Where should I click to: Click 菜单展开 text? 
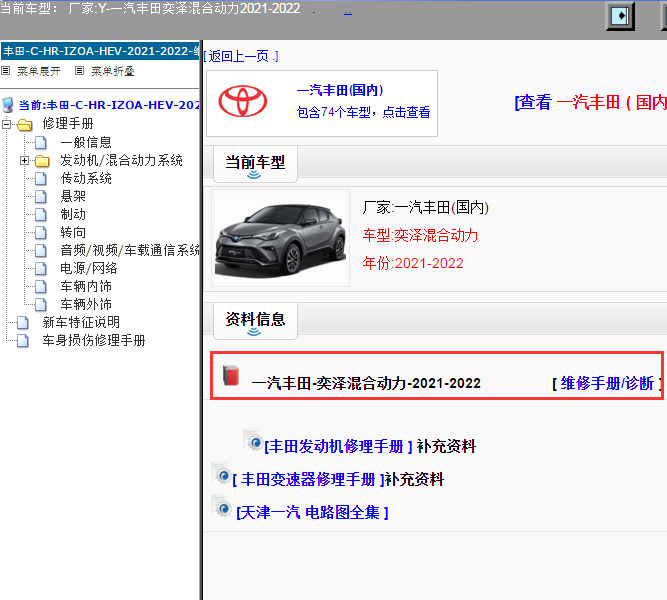point(39,71)
